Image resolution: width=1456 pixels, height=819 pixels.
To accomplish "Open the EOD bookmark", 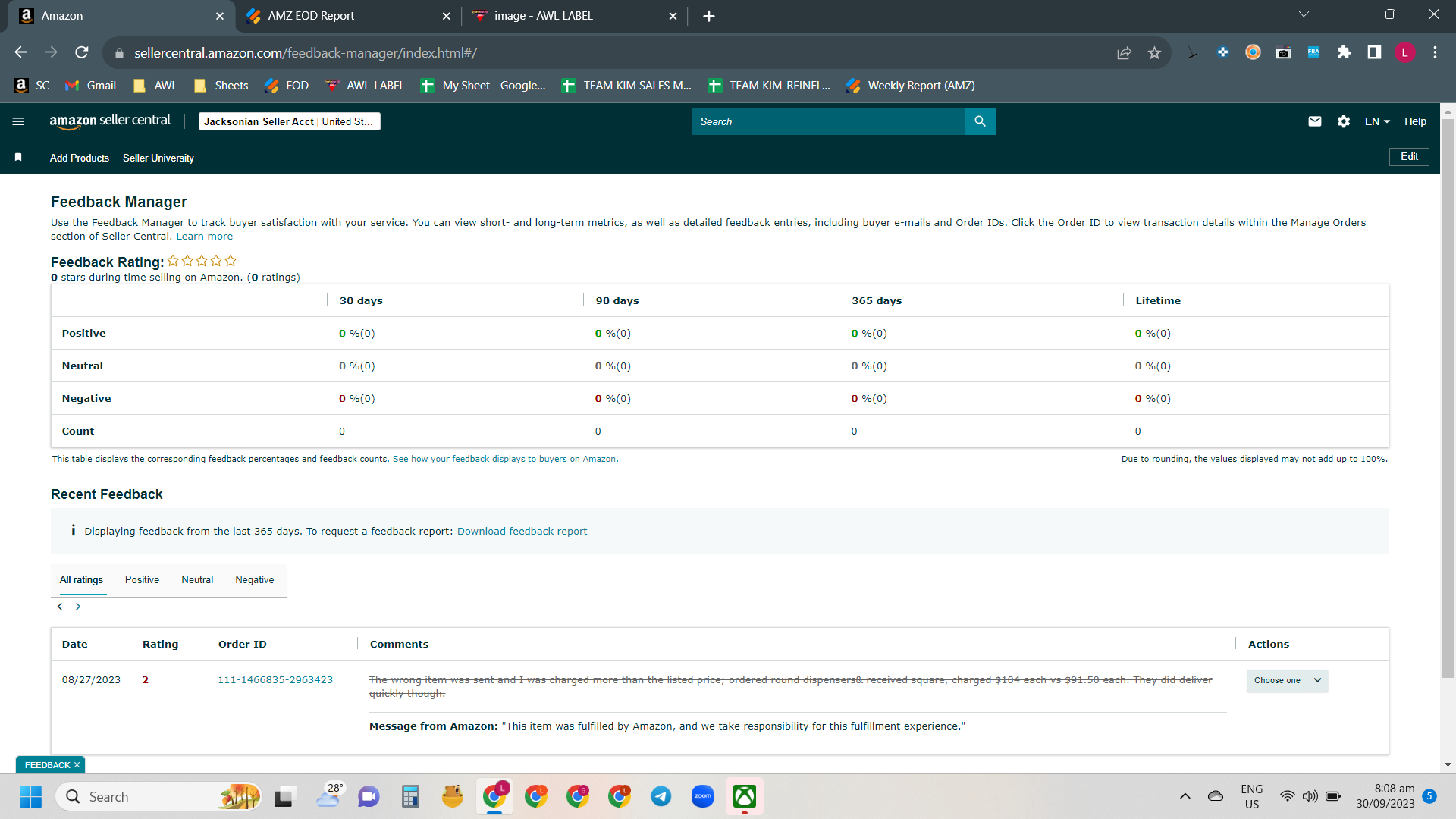I will (287, 86).
